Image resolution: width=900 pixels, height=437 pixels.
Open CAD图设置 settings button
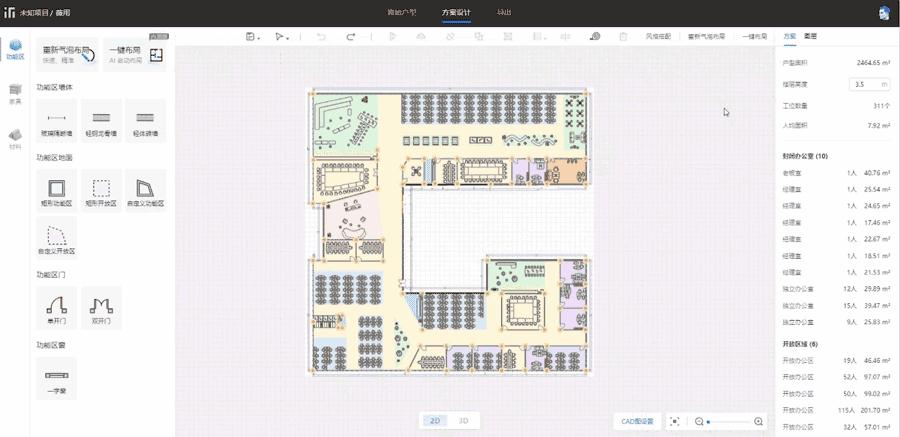(638, 421)
